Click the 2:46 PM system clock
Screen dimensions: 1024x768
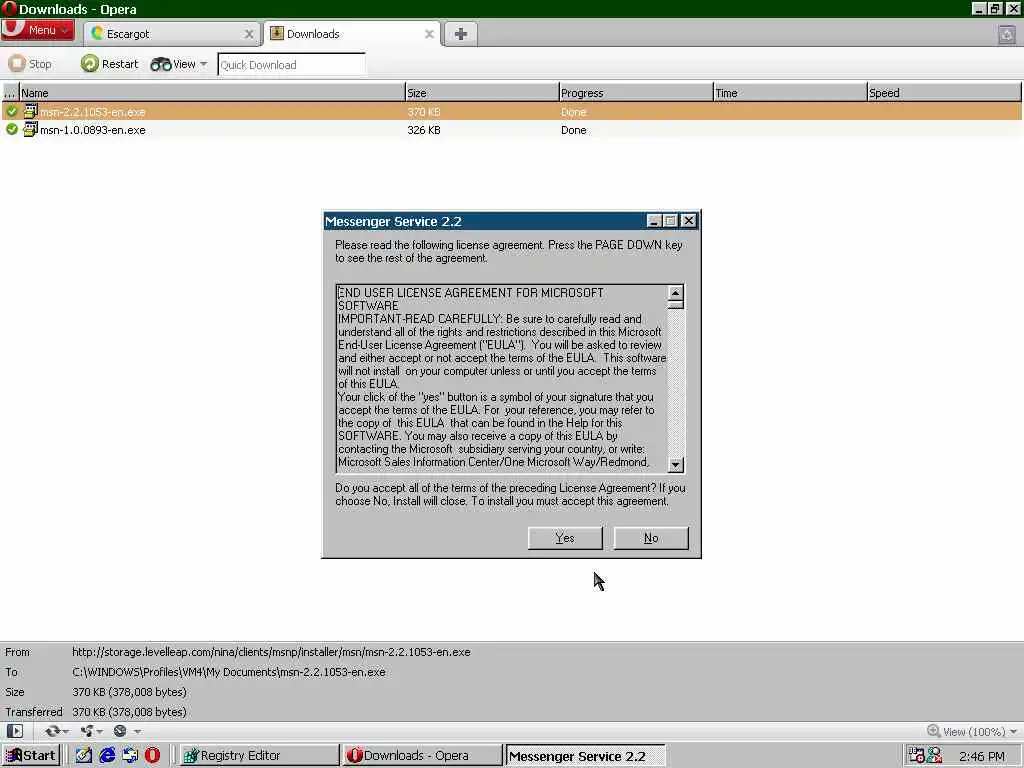(x=982, y=756)
